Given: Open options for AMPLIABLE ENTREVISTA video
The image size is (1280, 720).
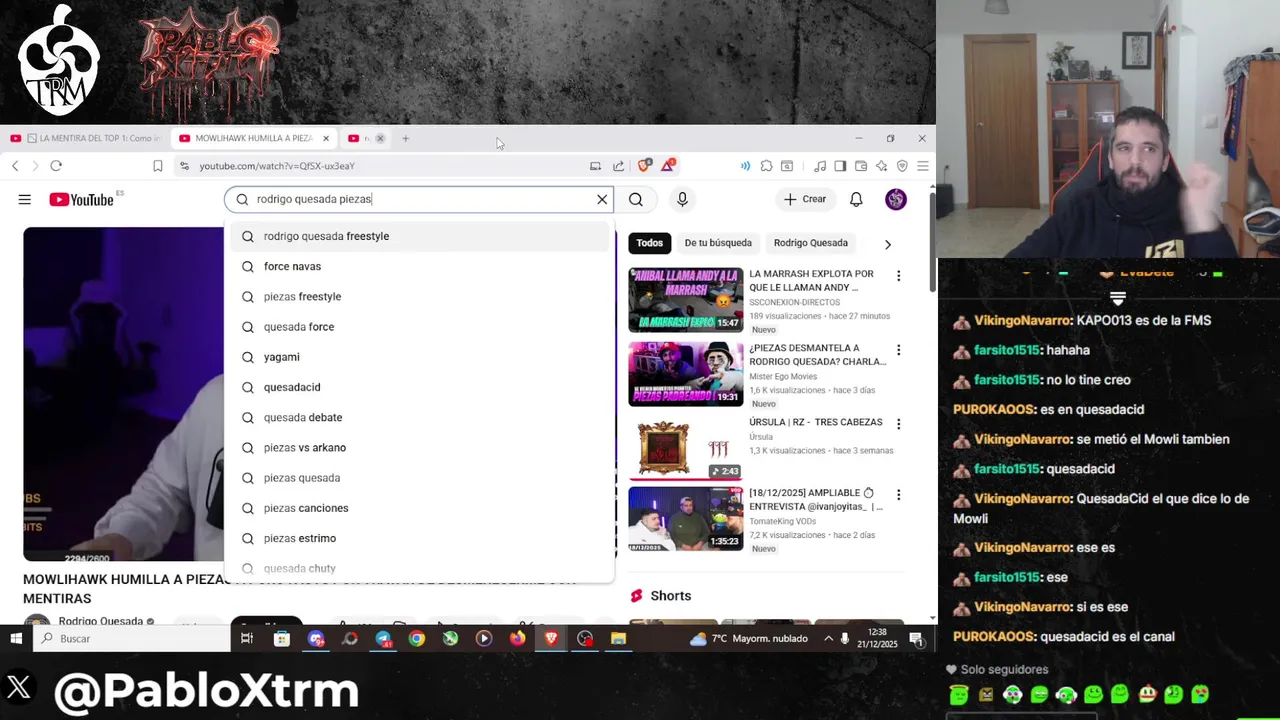Looking at the screenshot, I should point(898,495).
